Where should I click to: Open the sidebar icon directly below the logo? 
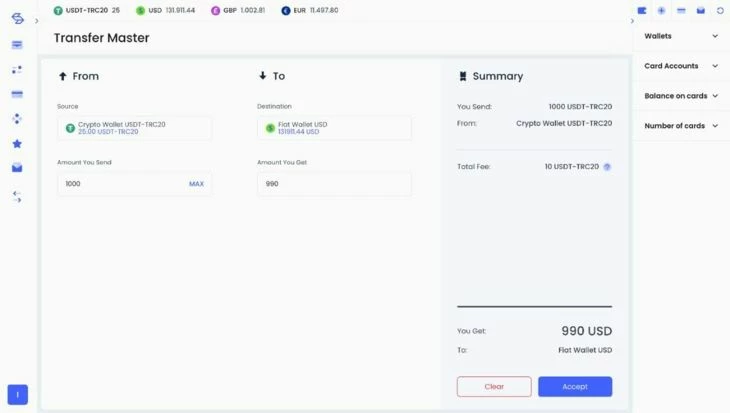(x=17, y=45)
